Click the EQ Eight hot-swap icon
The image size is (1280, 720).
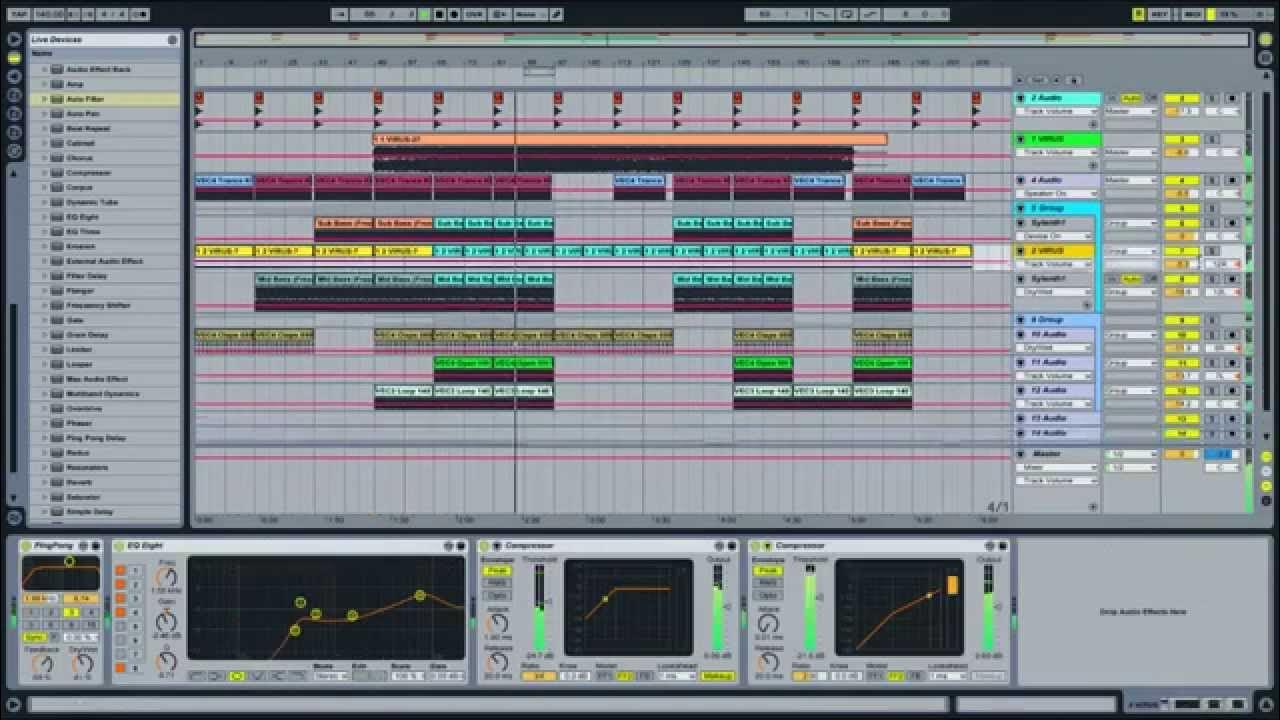coord(449,546)
